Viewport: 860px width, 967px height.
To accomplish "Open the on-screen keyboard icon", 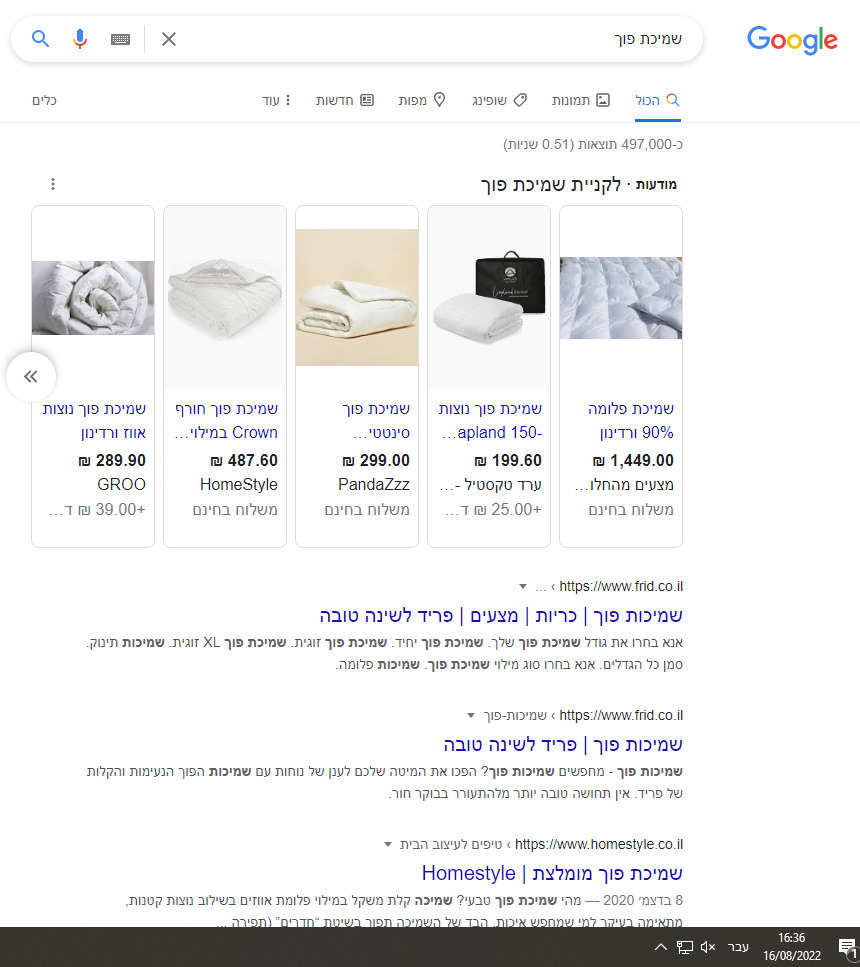I will pyautogui.click(x=120, y=39).
